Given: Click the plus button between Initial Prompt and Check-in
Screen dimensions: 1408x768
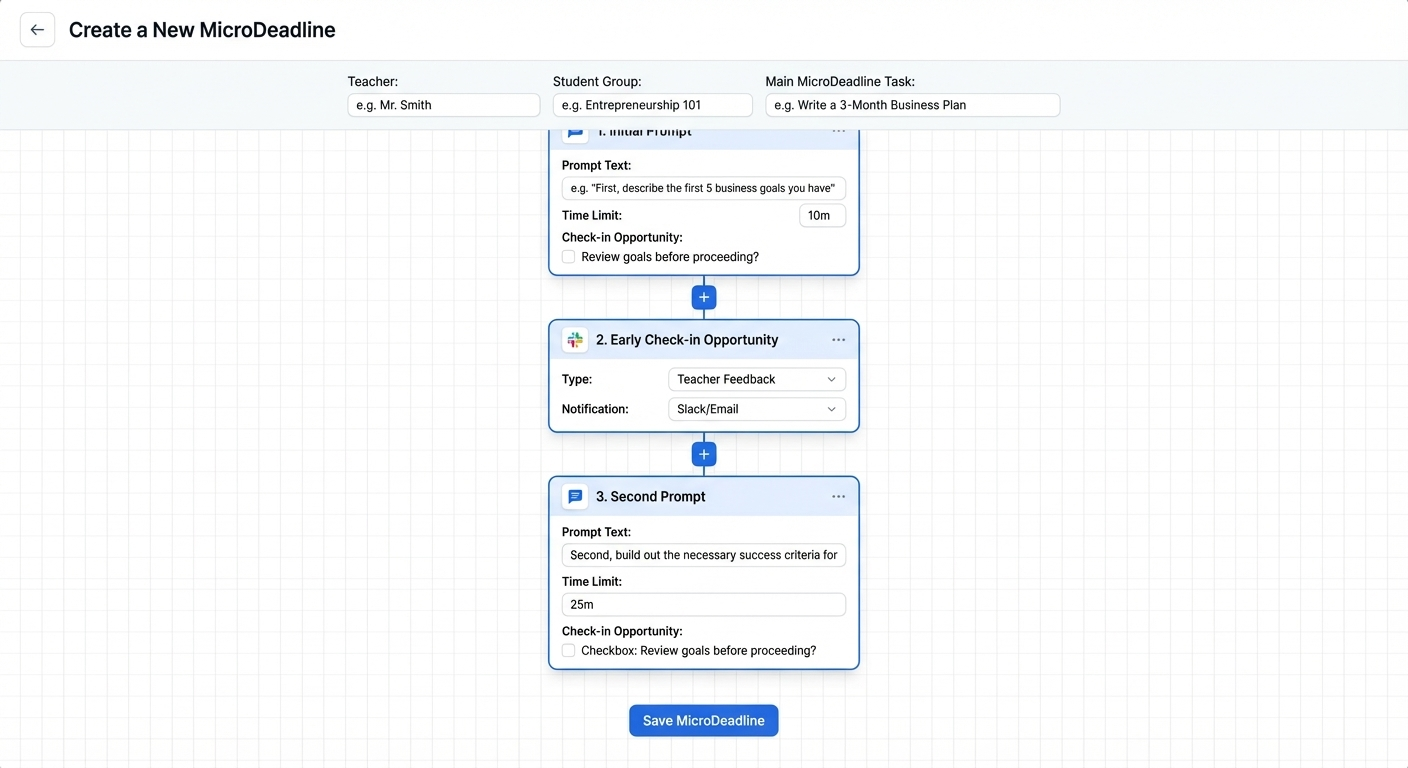Looking at the screenshot, I should click(x=703, y=297).
